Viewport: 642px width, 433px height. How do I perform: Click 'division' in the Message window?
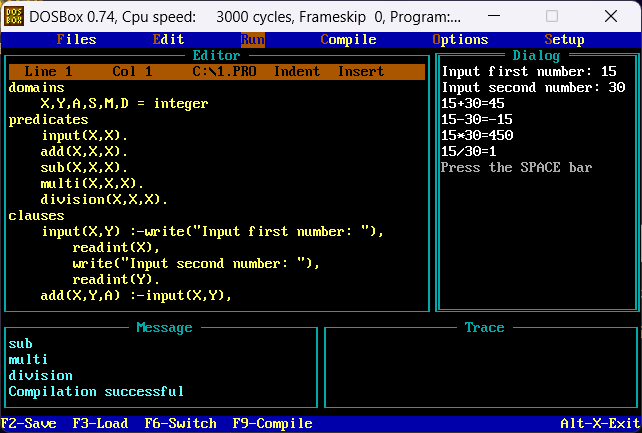pyautogui.click(x=41, y=376)
